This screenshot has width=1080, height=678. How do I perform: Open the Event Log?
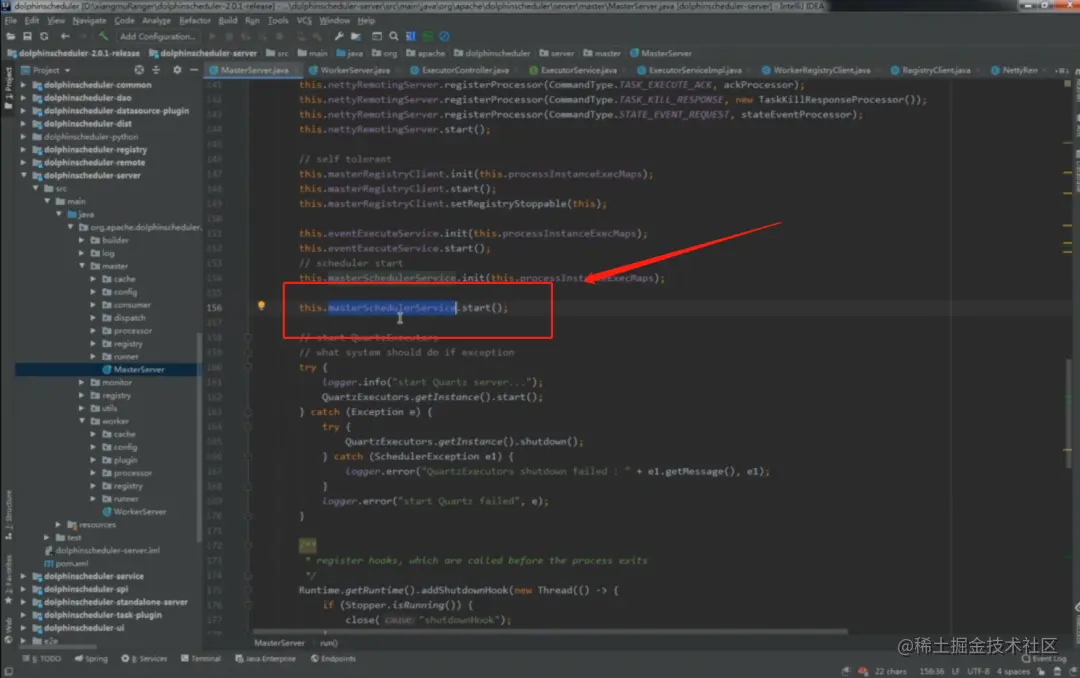pyautogui.click(x=1043, y=659)
